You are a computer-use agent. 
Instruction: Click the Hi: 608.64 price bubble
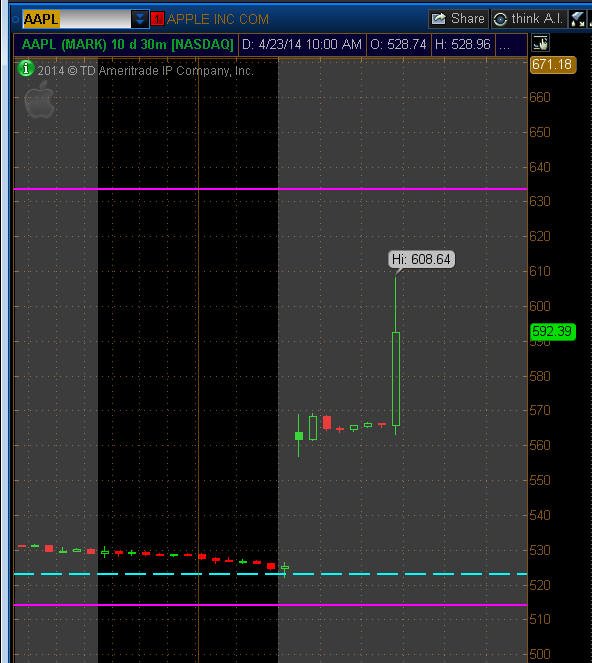pos(421,259)
